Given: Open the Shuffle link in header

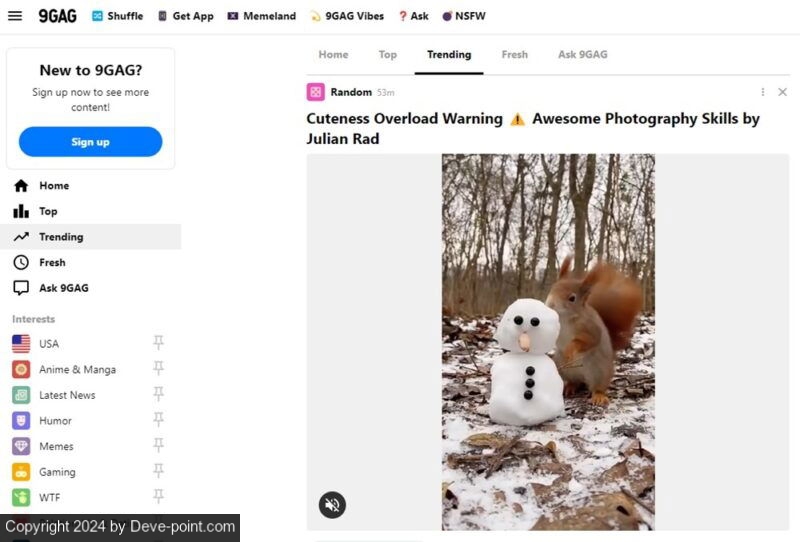Looking at the screenshot, I should [118, 16].
